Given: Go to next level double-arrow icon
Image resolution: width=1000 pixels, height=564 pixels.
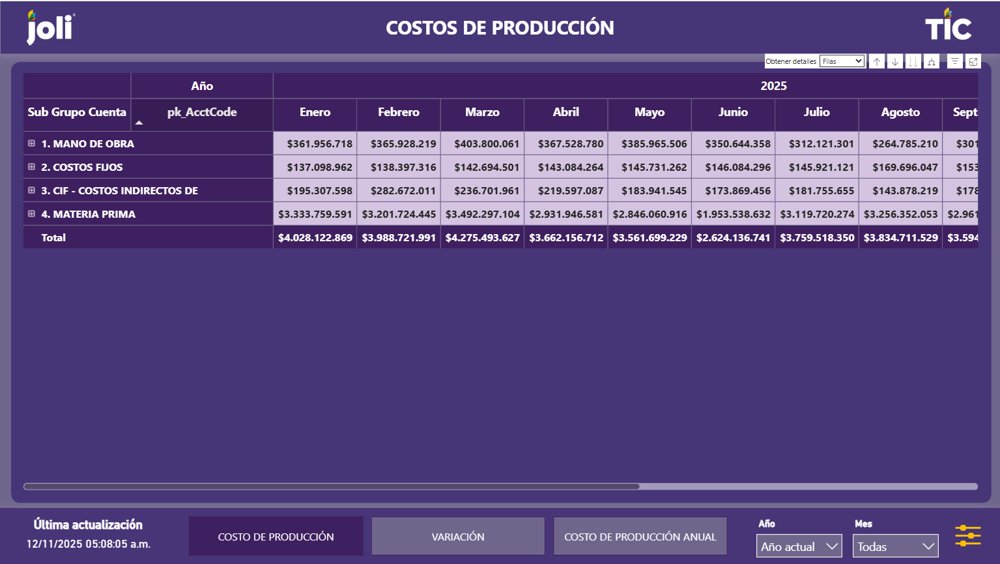Looking at the screenshot, I should pos(913,62).
